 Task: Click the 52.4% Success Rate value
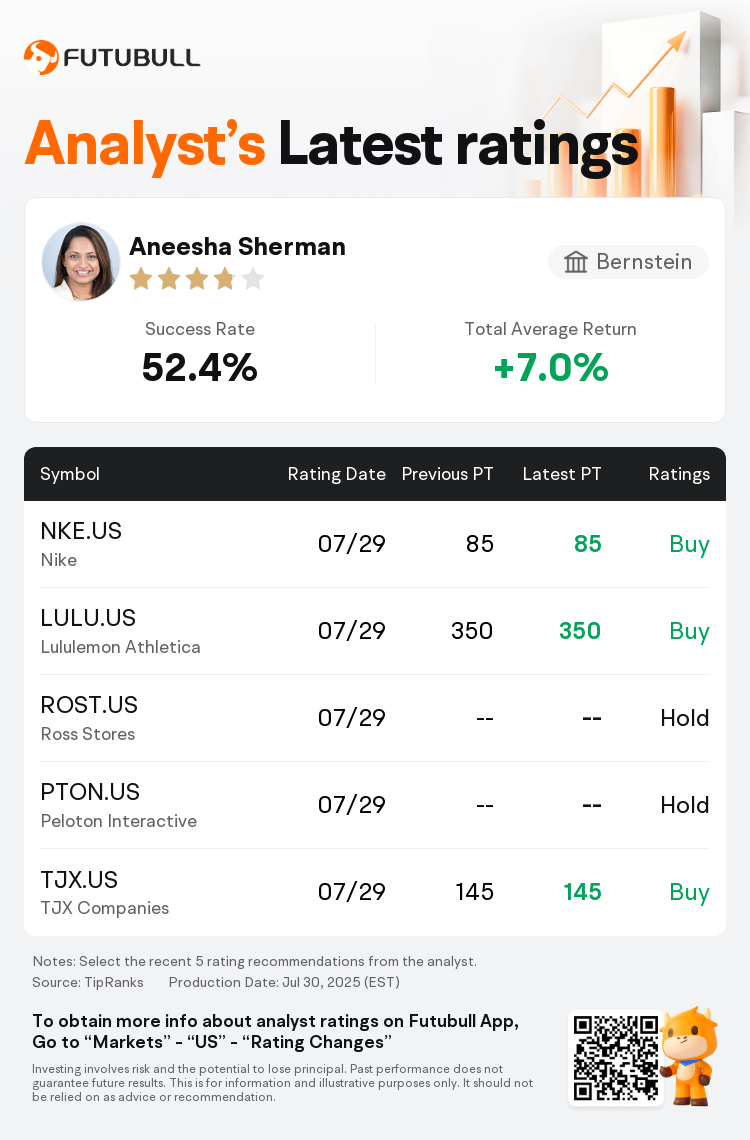pos(200,367)
